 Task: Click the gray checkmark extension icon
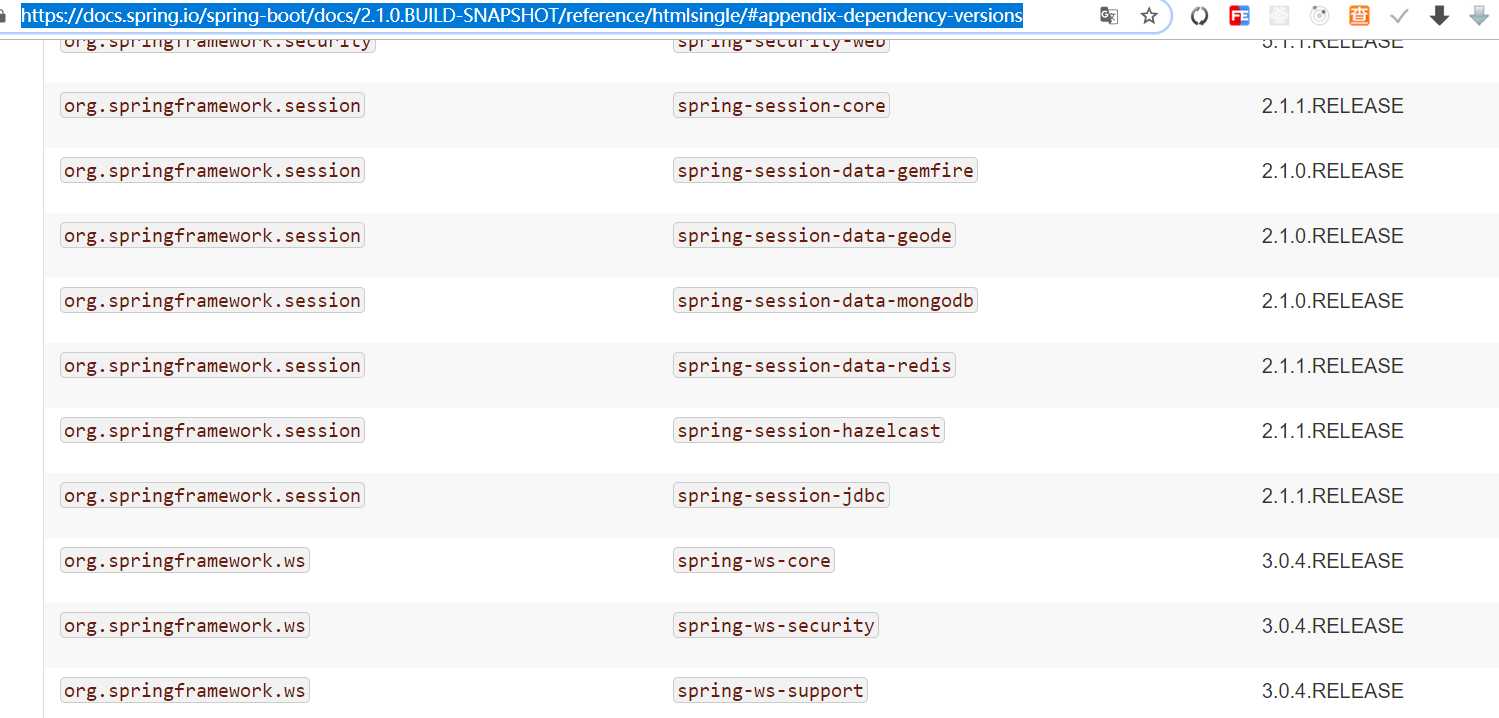(1399, 16)
